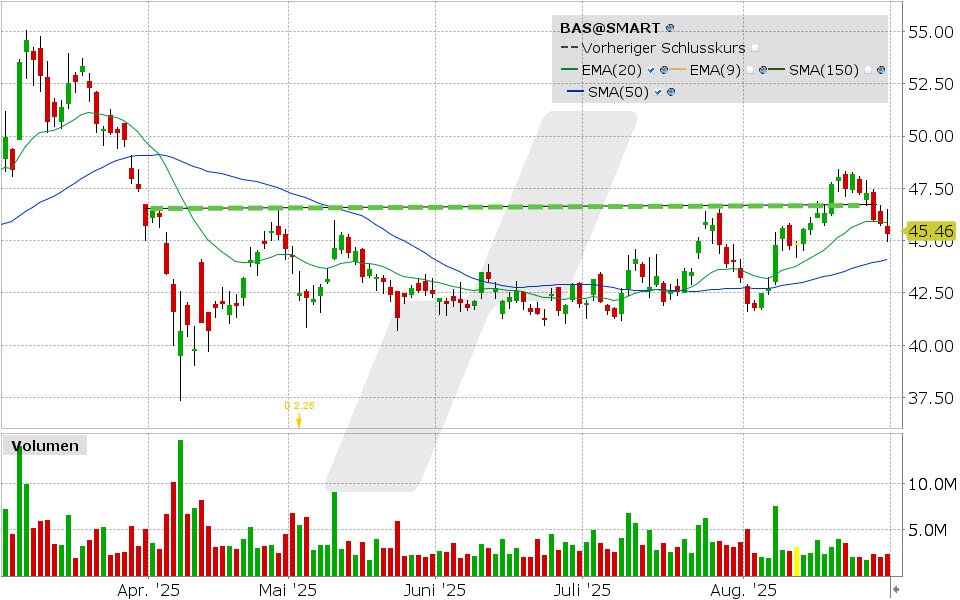The image size is (960, 600).
Task: Click the EMA(20) legend label
Action: pyautogui.click(x=611, y=70)
